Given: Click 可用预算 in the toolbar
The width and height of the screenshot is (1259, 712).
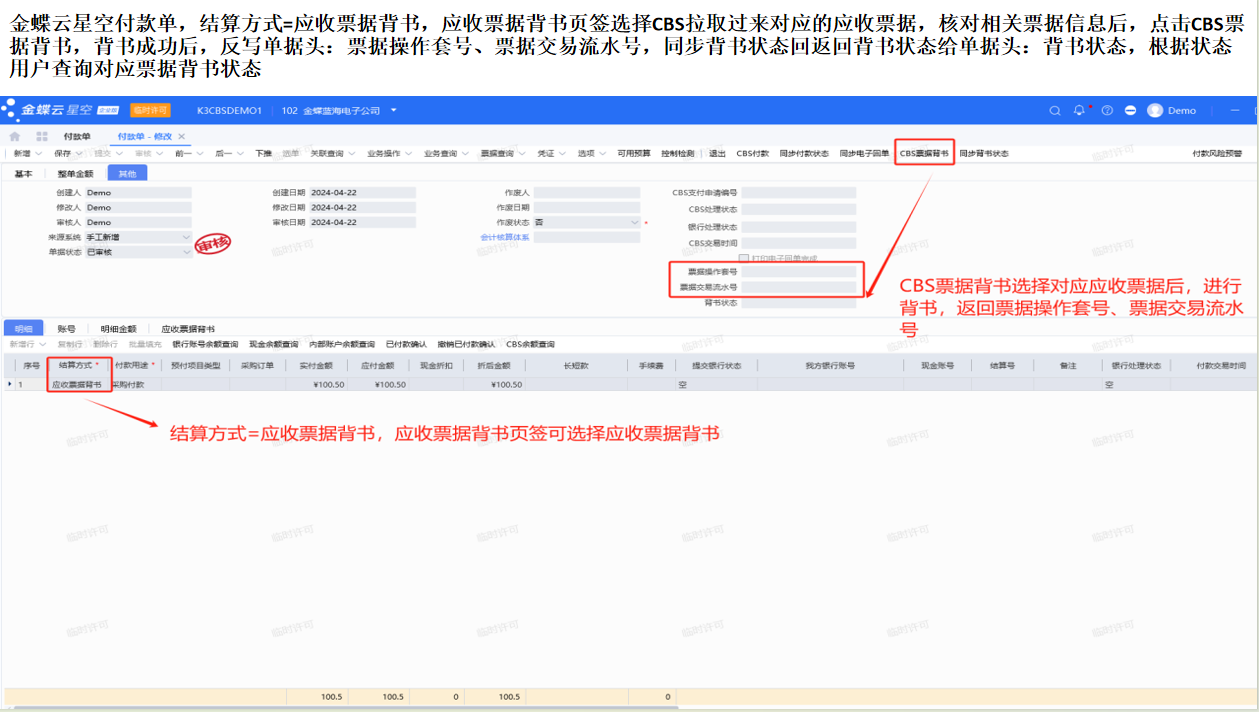Looking at the screenshot, I should pyautogui.click(x=633, y=153).
